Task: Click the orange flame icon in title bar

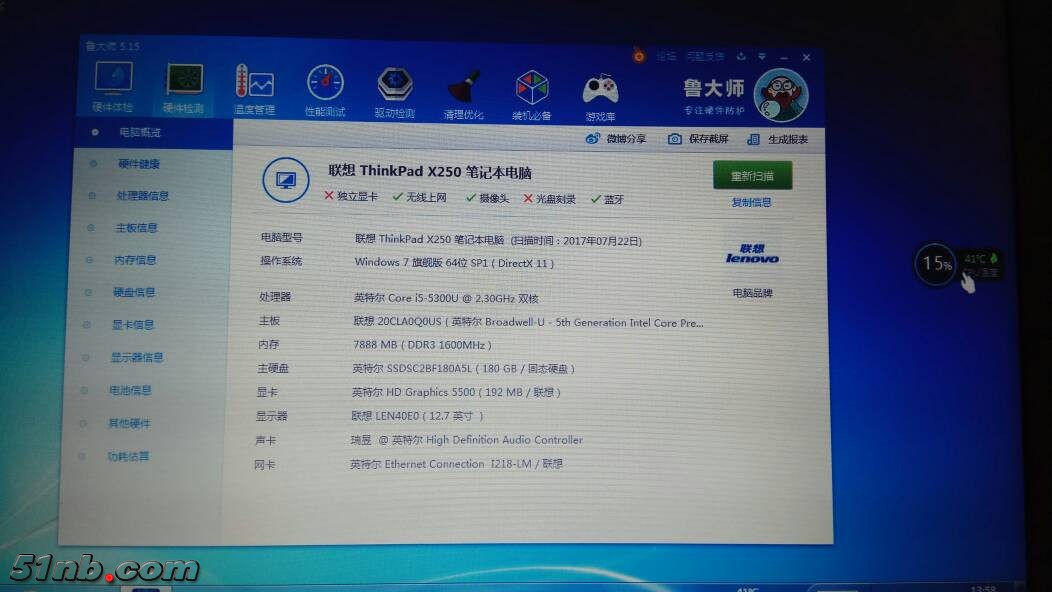Action: click(639, 56)
